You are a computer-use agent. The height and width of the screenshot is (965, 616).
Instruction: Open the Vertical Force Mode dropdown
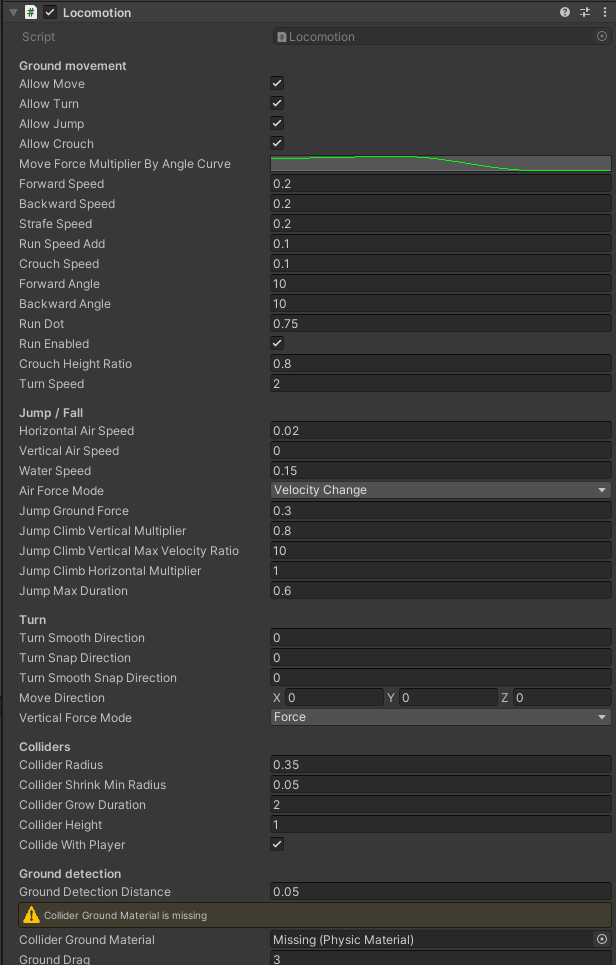[x=441, y=717]
